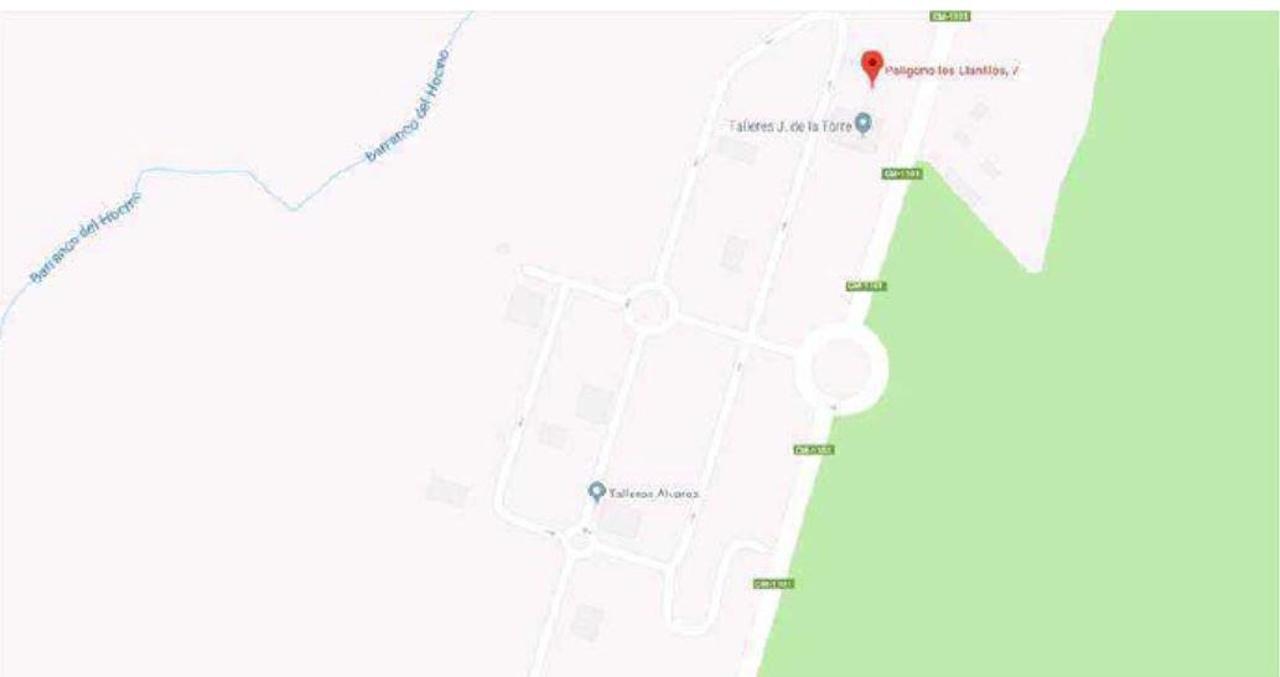
Task: Click the northernmost CM-1101 road shield
Action: [x=952, y=16]
